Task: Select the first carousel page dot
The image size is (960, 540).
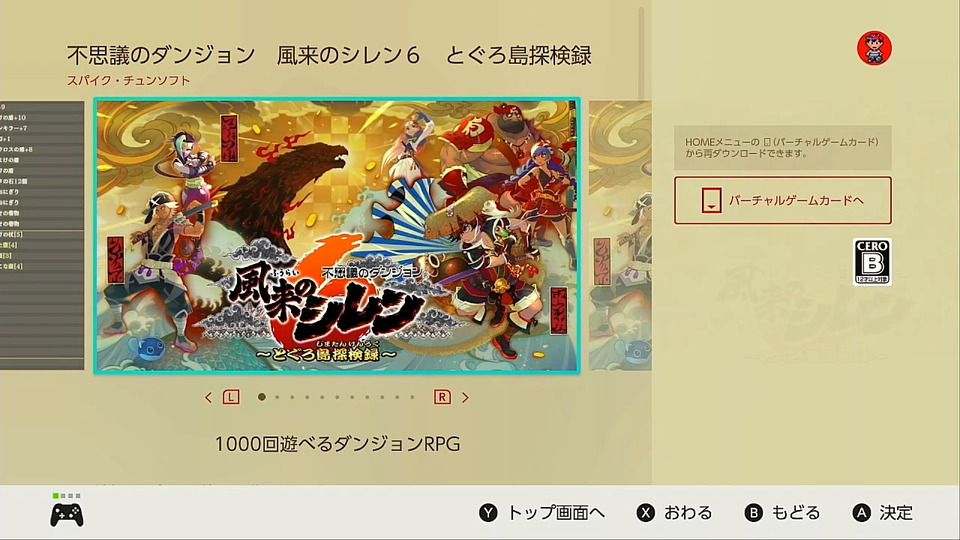Action: pyautogui.click(x=261, y=397)
